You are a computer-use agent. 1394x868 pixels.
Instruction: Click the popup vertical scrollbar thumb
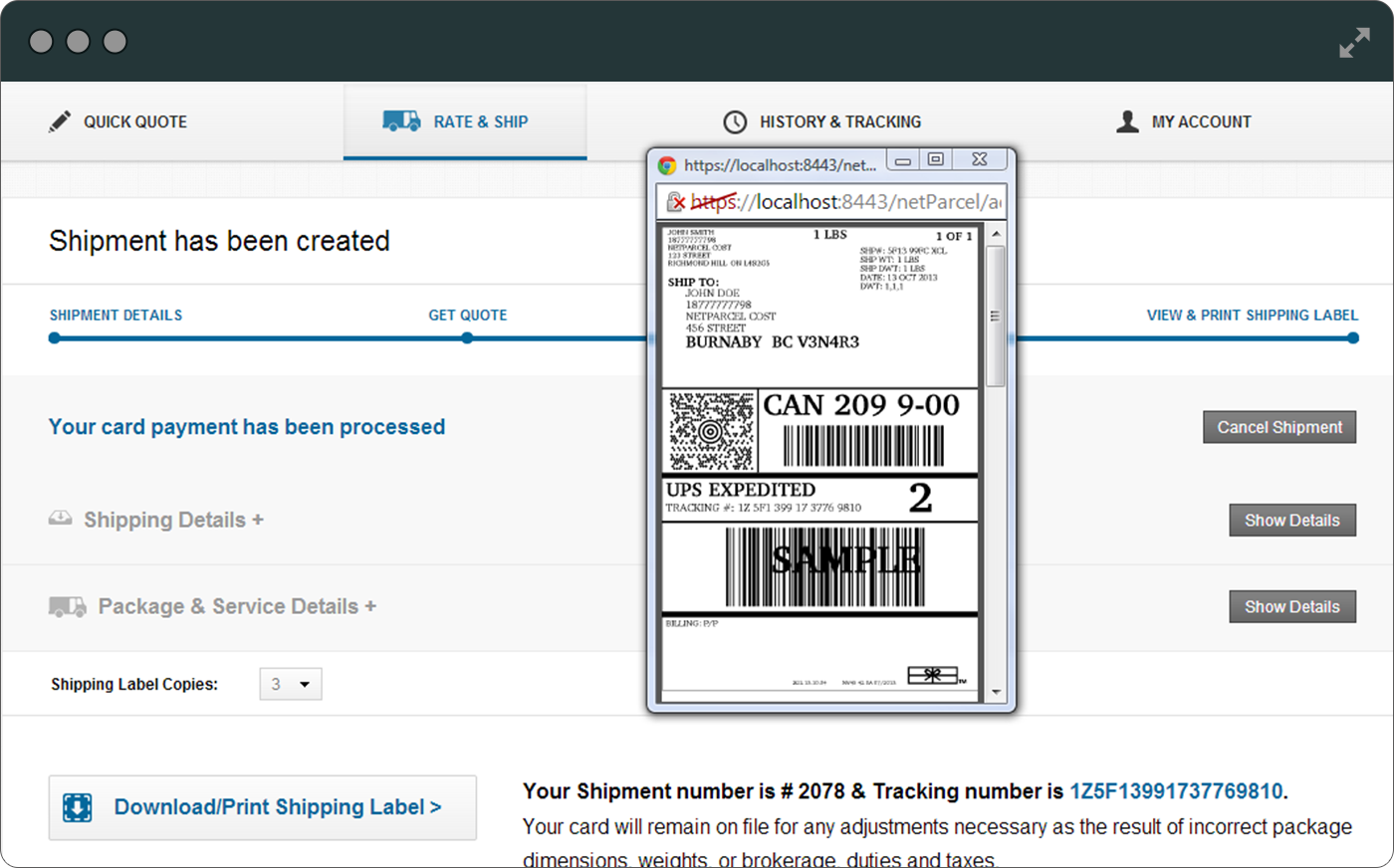coord(996,316)
